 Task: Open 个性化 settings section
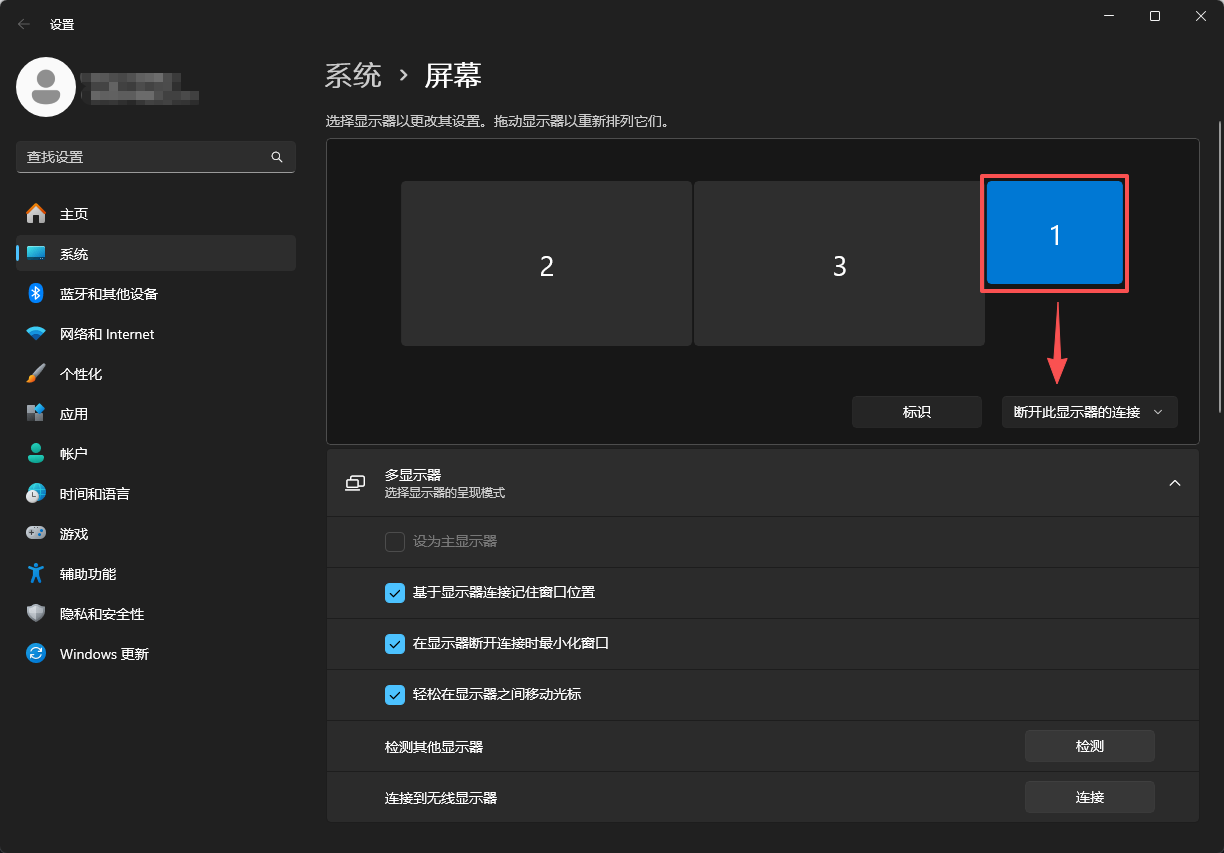point(156,374)
